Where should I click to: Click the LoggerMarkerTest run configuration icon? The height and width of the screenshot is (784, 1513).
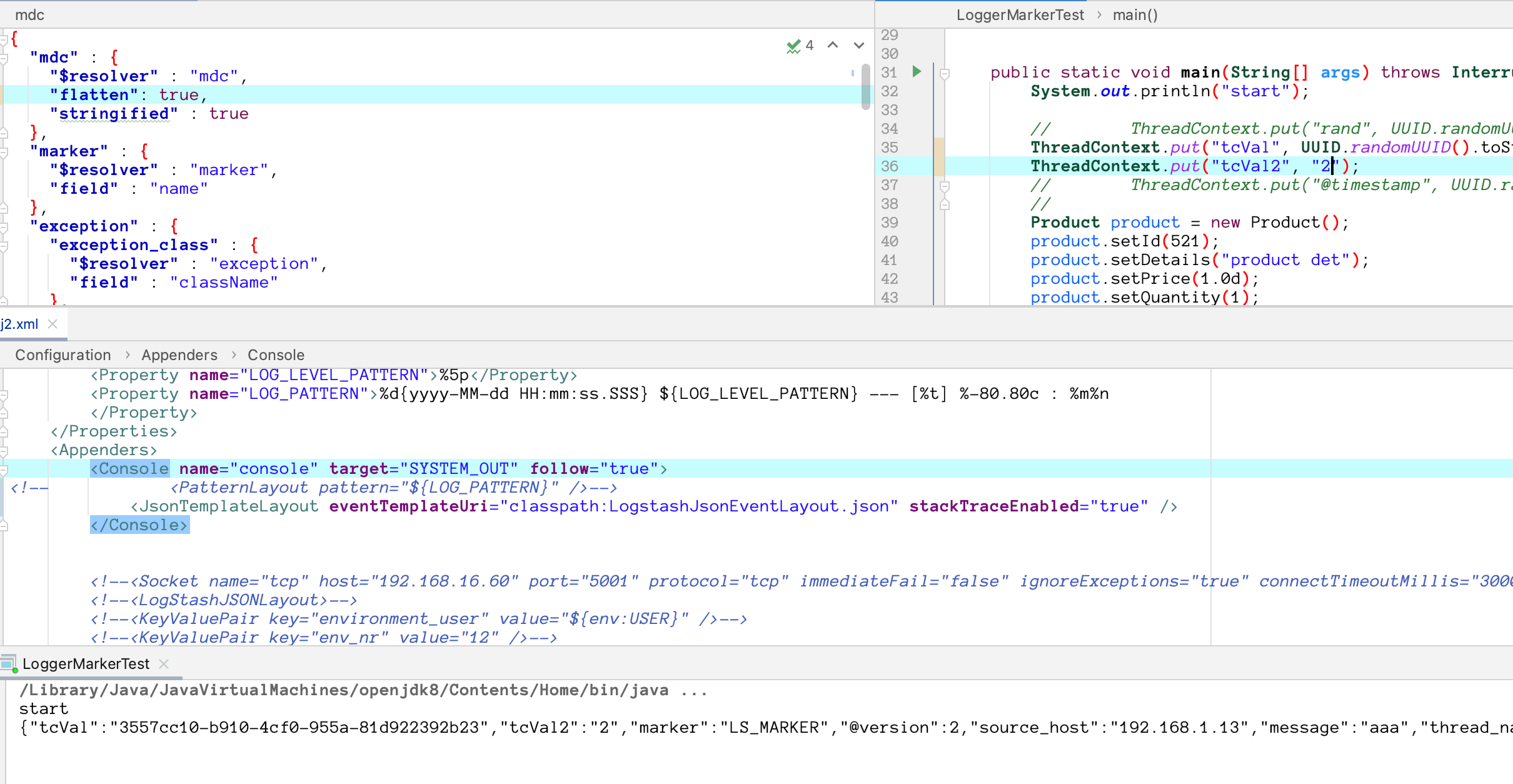pos(9,664)
